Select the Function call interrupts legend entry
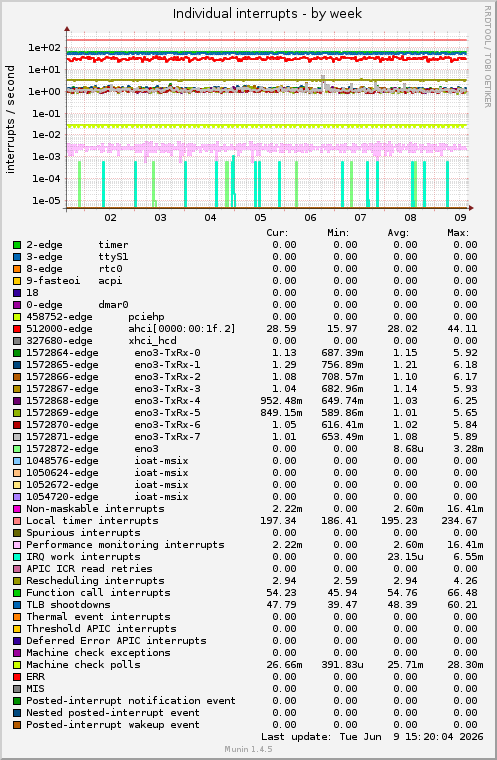The image size is (497, 760). click(x=98, y=593)
